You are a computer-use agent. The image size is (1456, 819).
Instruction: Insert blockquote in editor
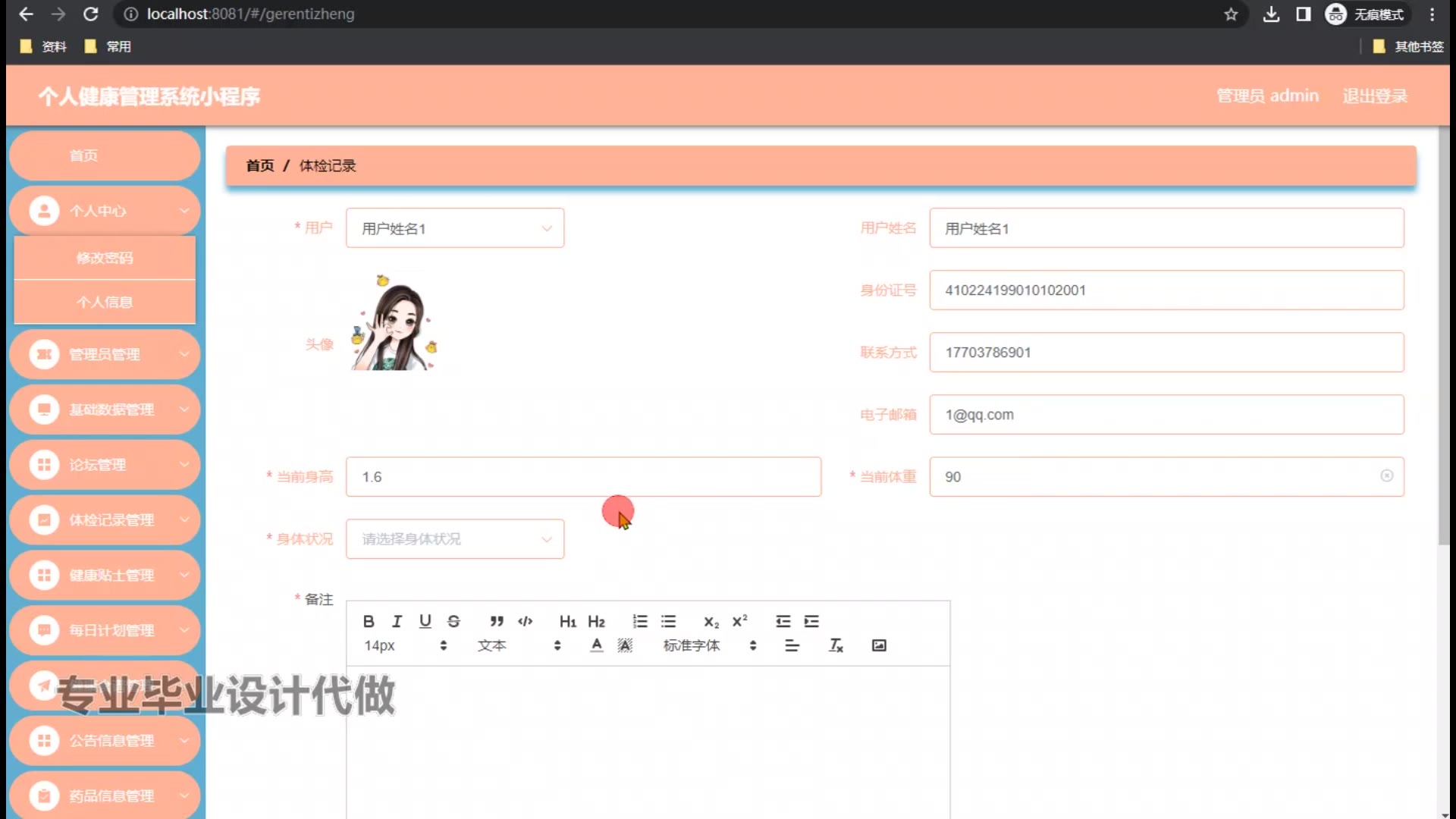point(497,621)
